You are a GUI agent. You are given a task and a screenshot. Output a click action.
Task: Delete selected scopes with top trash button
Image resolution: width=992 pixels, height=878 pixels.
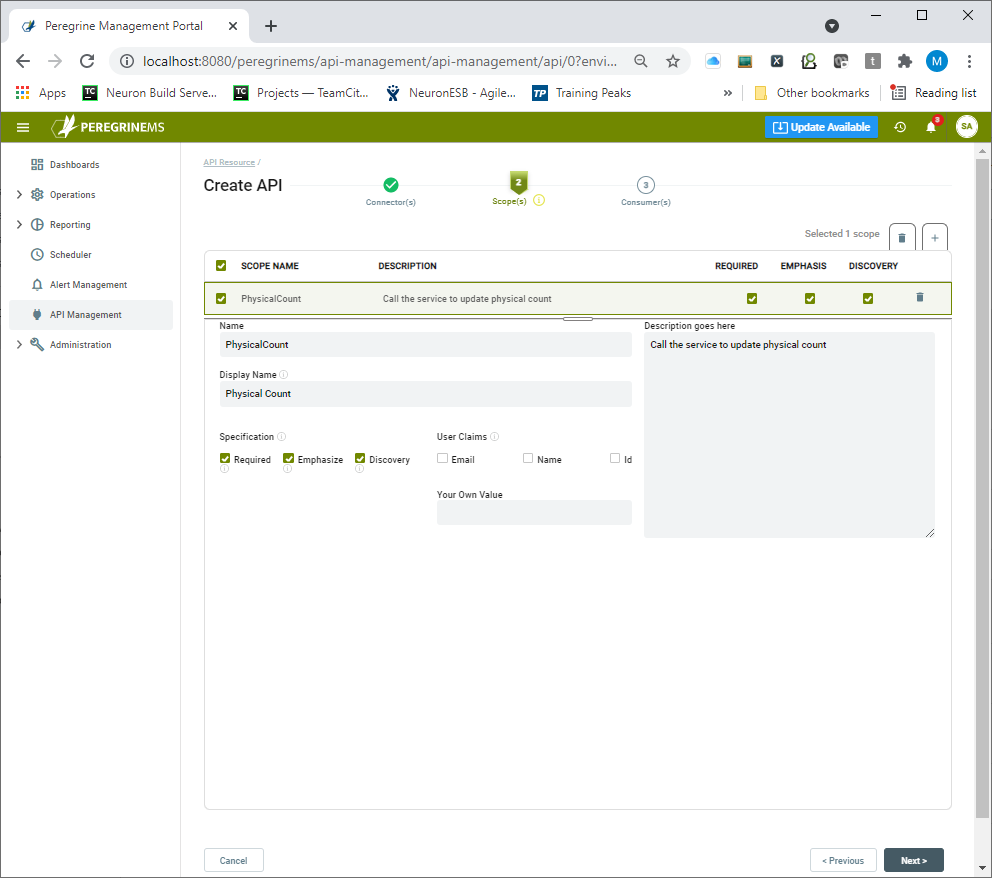(x=902, y=238)
